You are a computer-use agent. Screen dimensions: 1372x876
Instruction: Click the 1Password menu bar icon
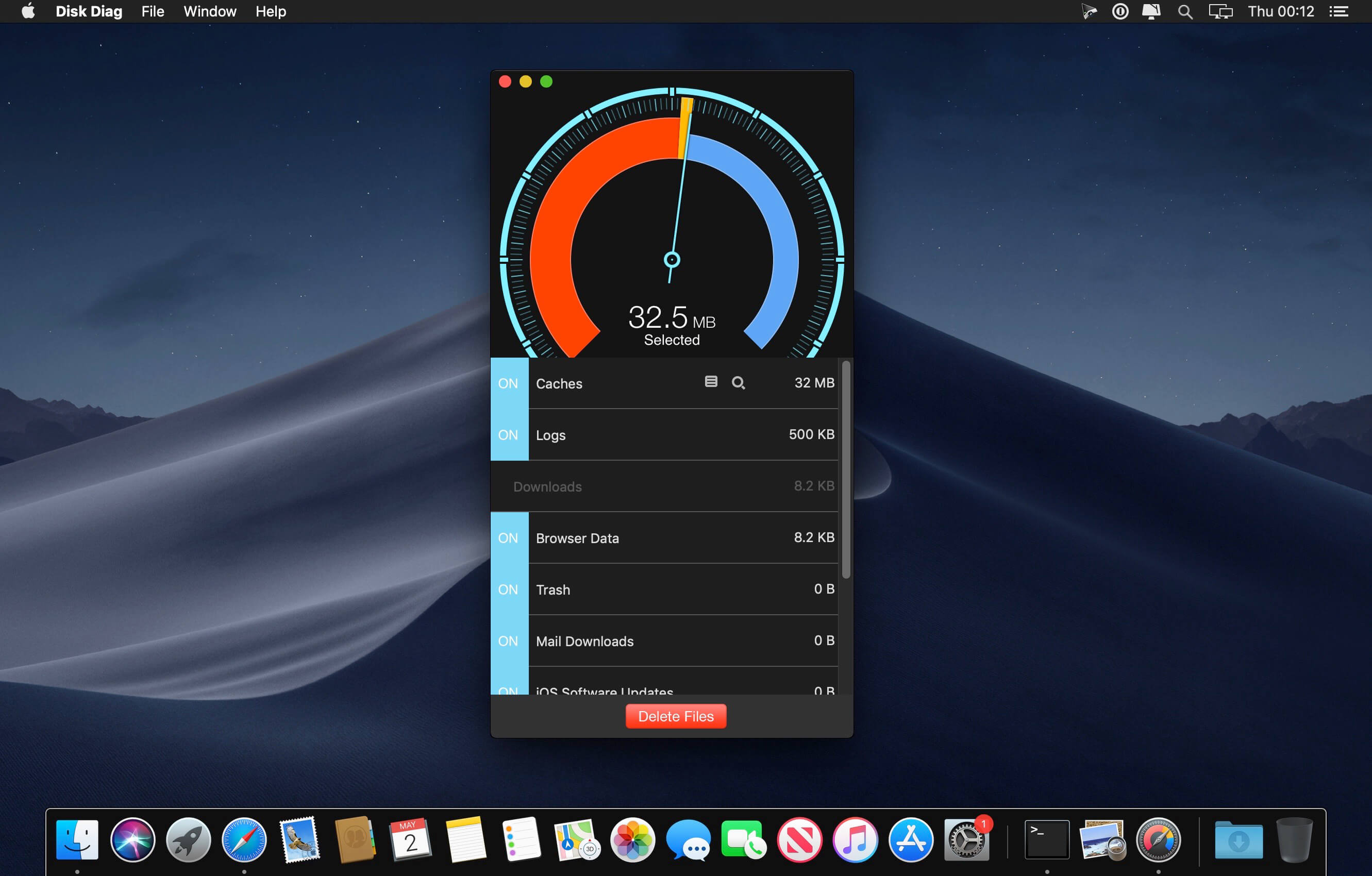1120,11
